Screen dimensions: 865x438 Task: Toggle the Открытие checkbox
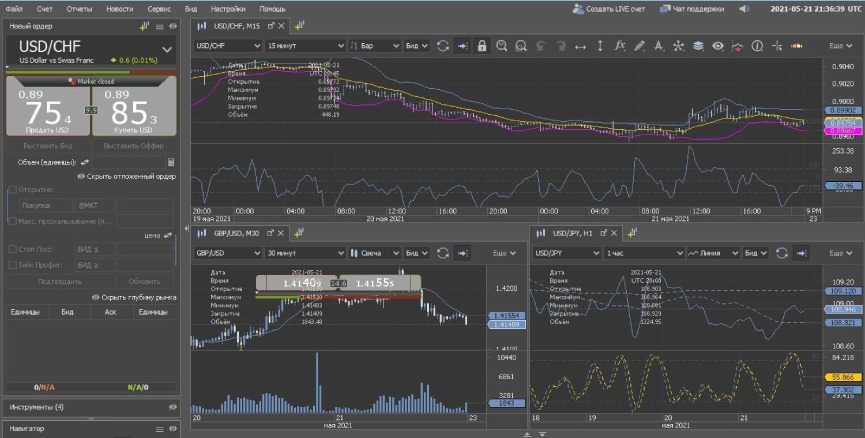click(12, 190)
